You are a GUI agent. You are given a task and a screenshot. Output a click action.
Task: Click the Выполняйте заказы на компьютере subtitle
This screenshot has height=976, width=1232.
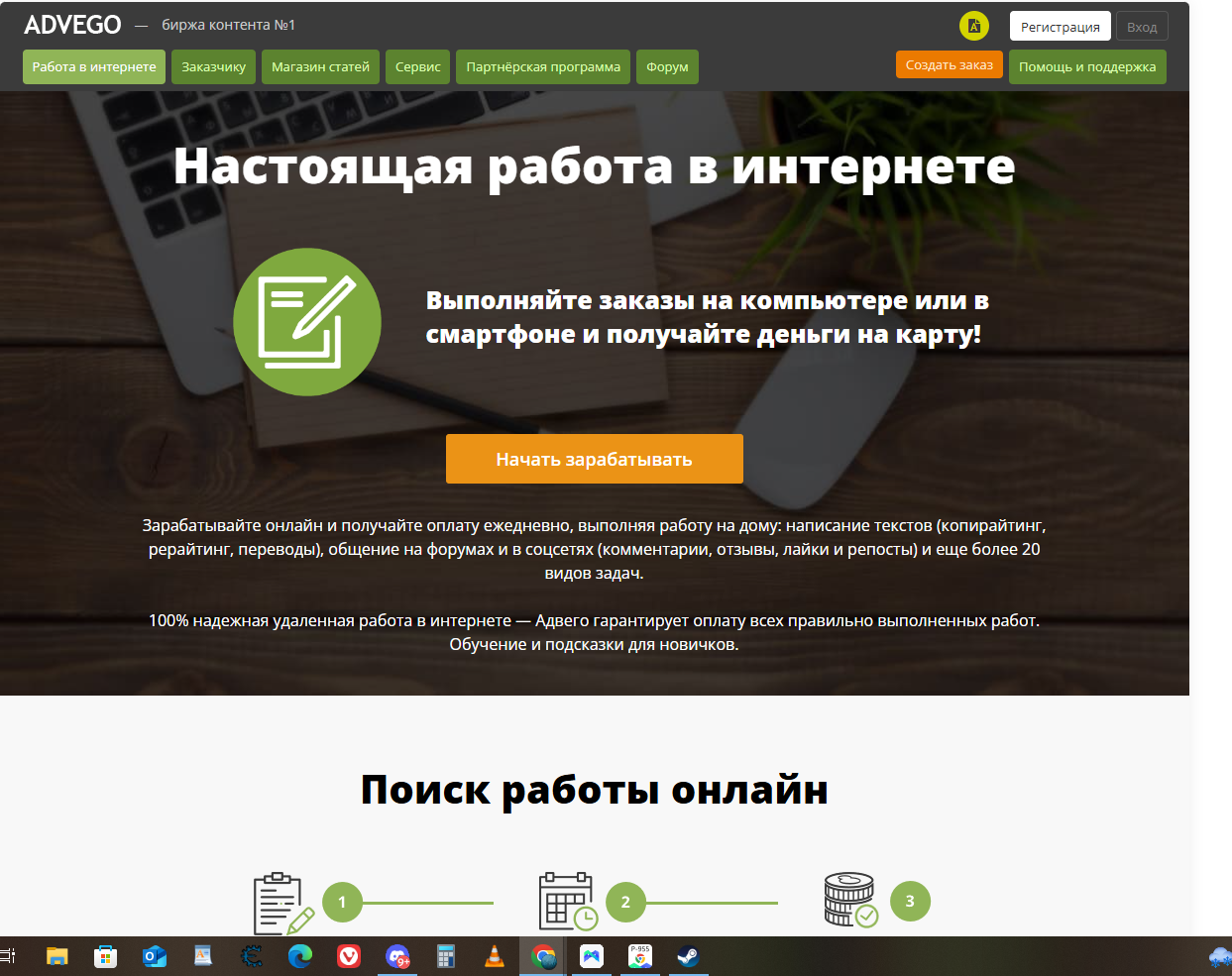[x=708, y=317]
